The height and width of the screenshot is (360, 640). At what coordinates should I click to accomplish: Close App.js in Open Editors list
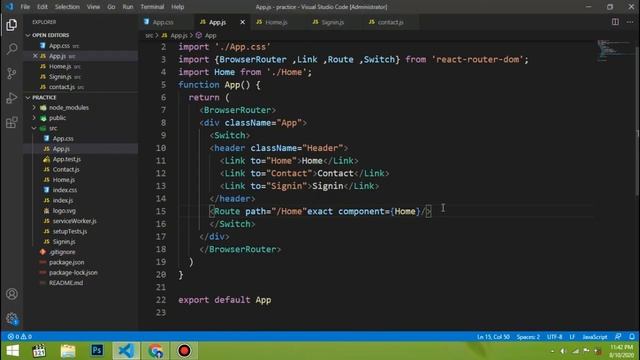(35, 56)
